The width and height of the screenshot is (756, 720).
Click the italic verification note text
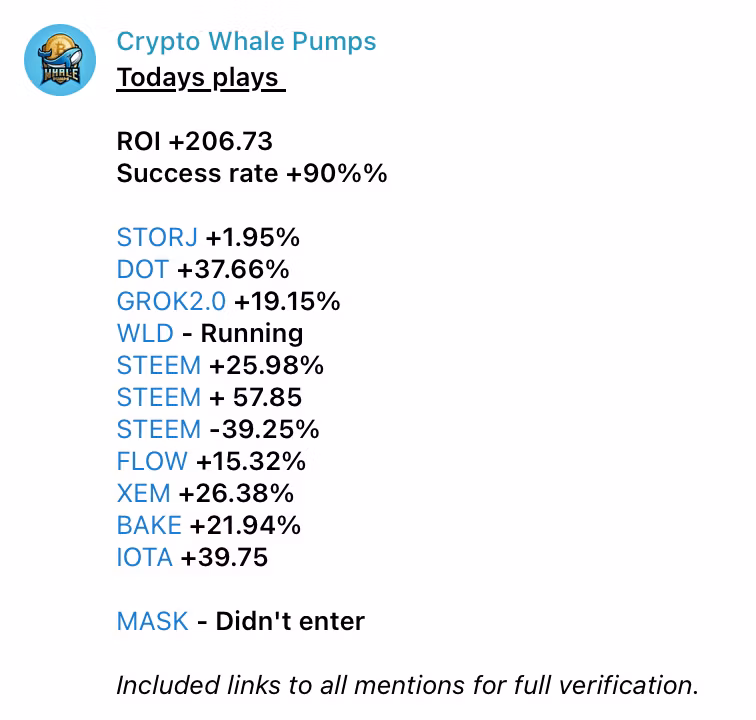click(407, 685)
